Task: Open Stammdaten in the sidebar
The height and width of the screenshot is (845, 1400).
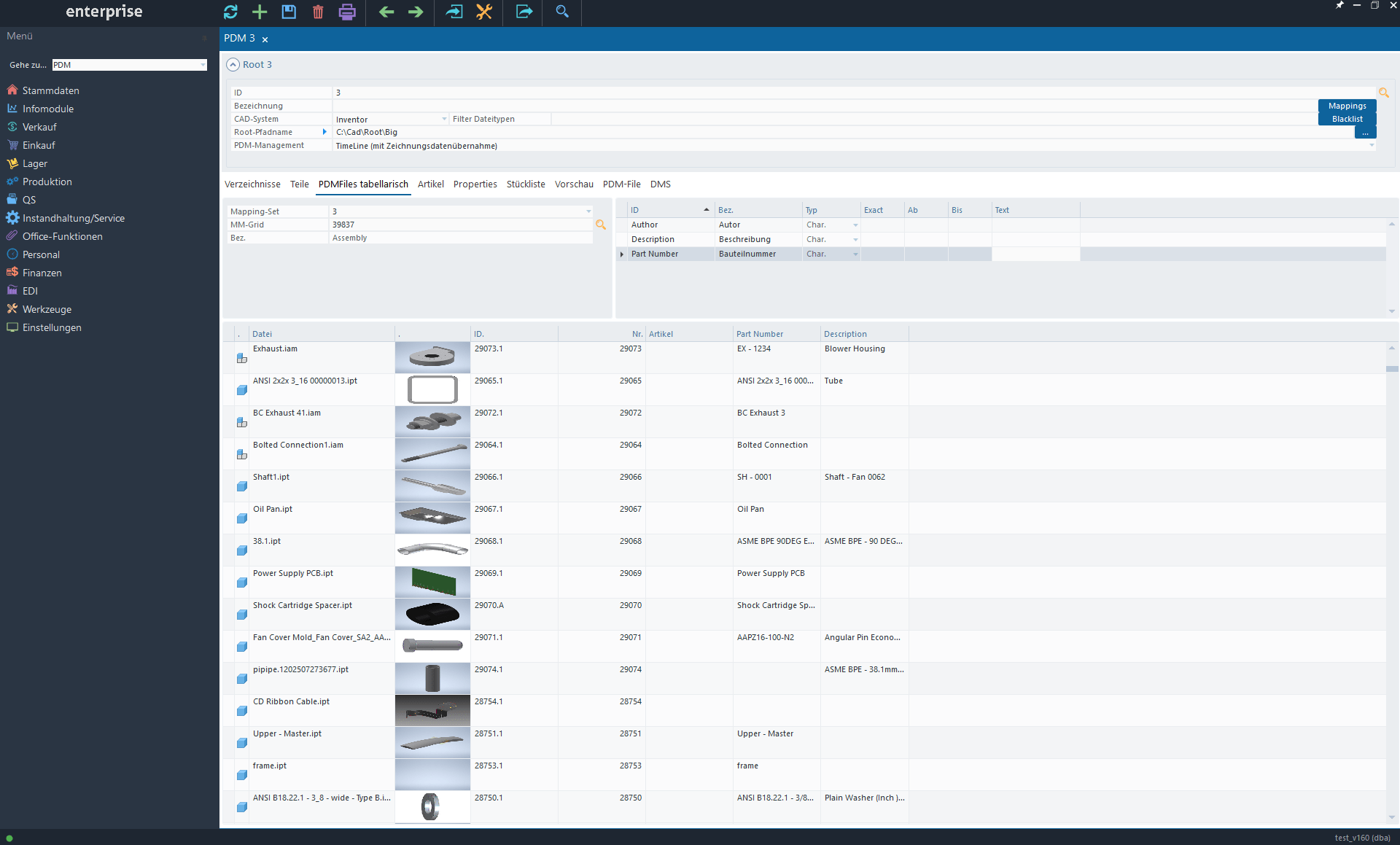Action: (x=50, y=90)
